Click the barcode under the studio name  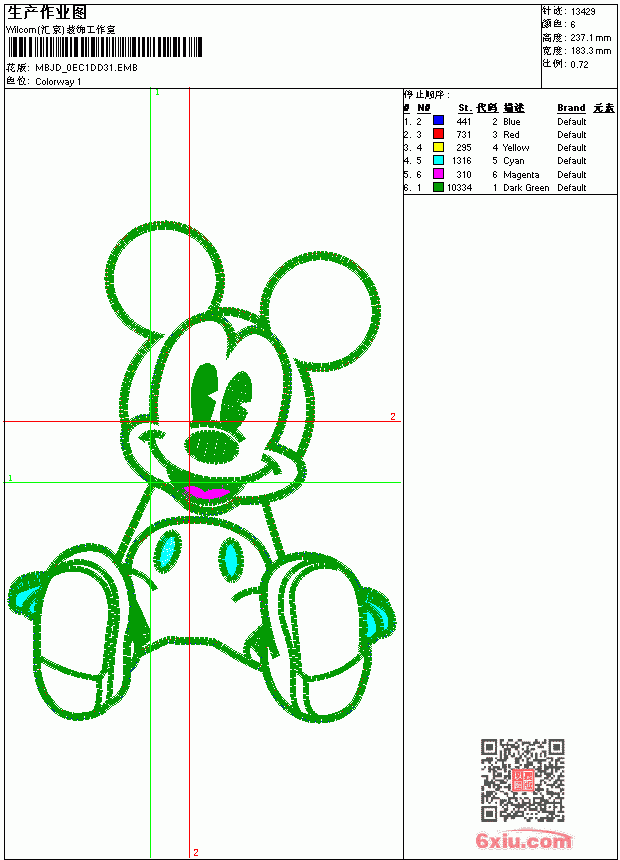pyautogui.click(x=105, y=47)
